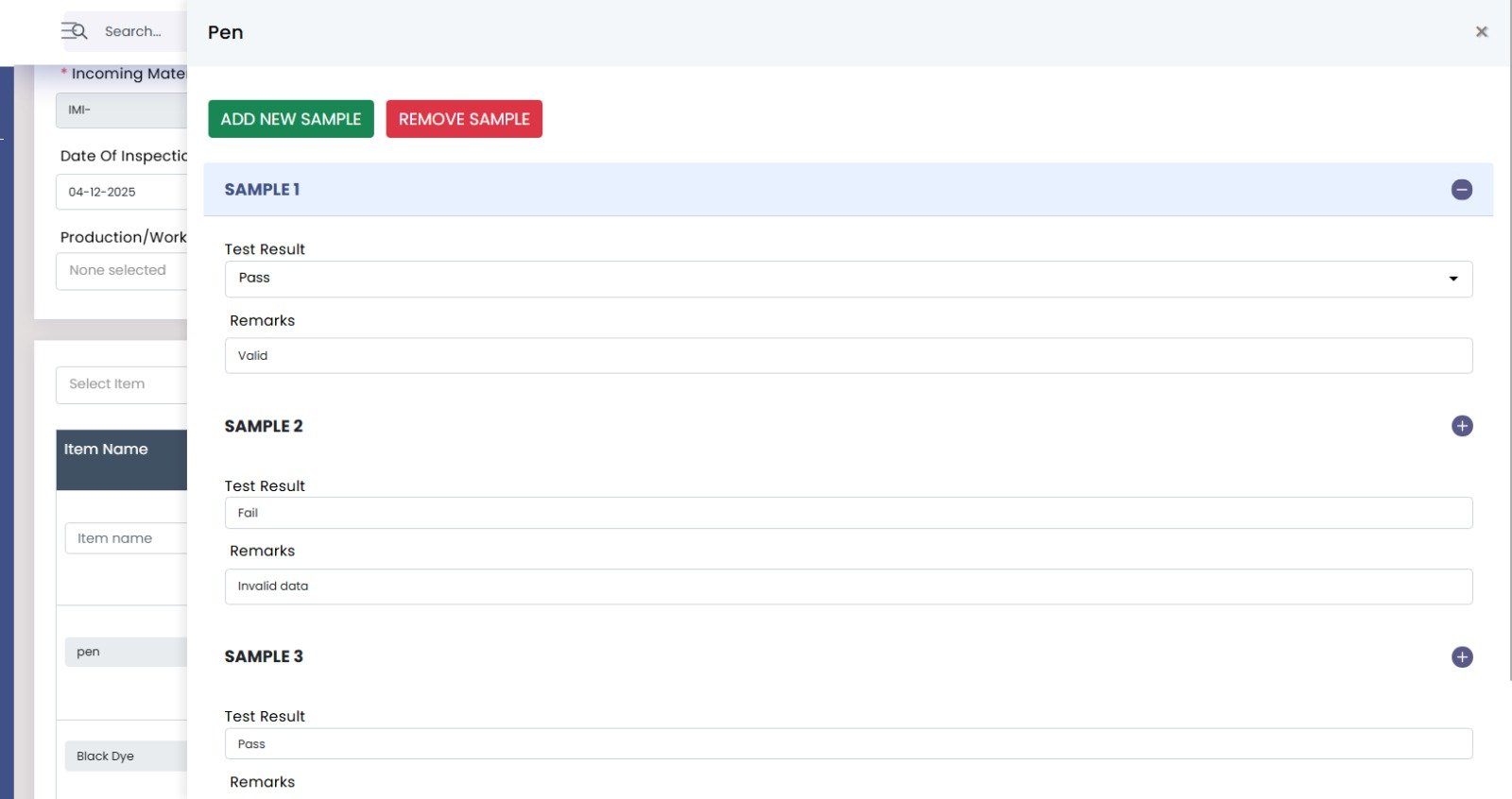Select the Black Dye item row
The width and height of the screenshot is (1512, 799).
tap(127, 756)
